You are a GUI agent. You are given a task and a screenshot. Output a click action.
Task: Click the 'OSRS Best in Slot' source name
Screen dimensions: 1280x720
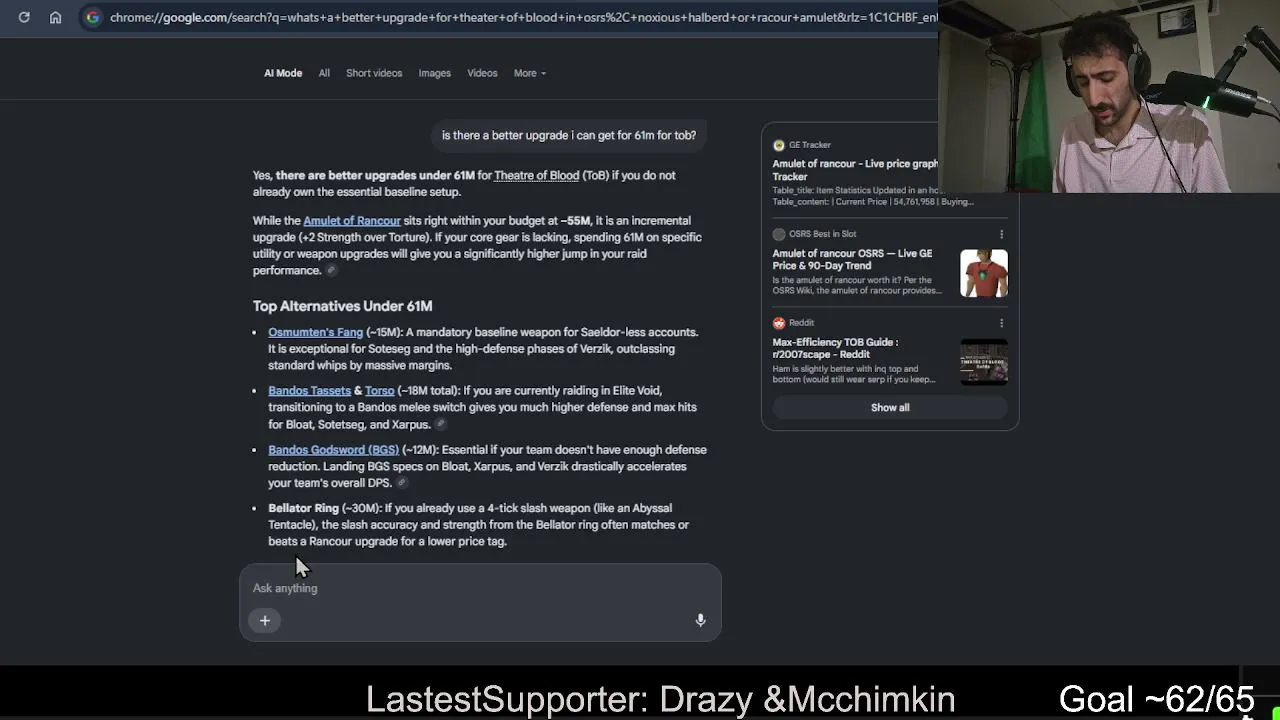tap(822, 234)
